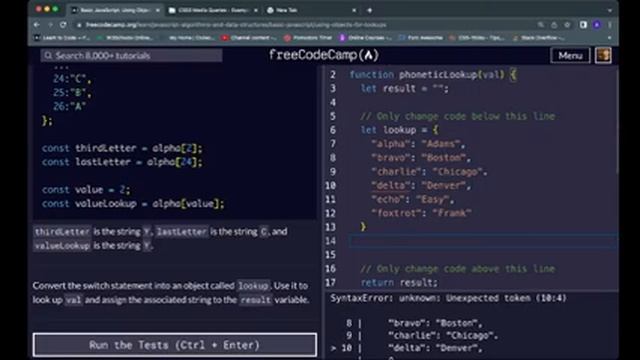Screen dimensions: 640x360
Task: Reload the freeCodeCamp page
Action: tap(63, 25)
